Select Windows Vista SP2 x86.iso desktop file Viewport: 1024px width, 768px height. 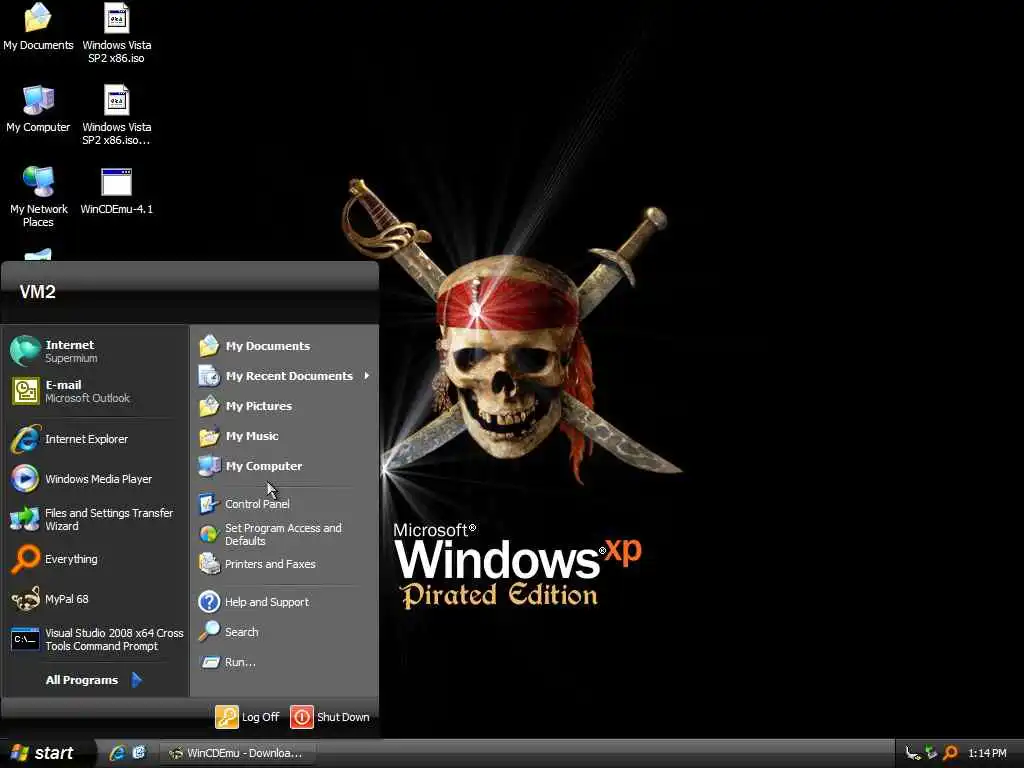(x=116, y=33)
